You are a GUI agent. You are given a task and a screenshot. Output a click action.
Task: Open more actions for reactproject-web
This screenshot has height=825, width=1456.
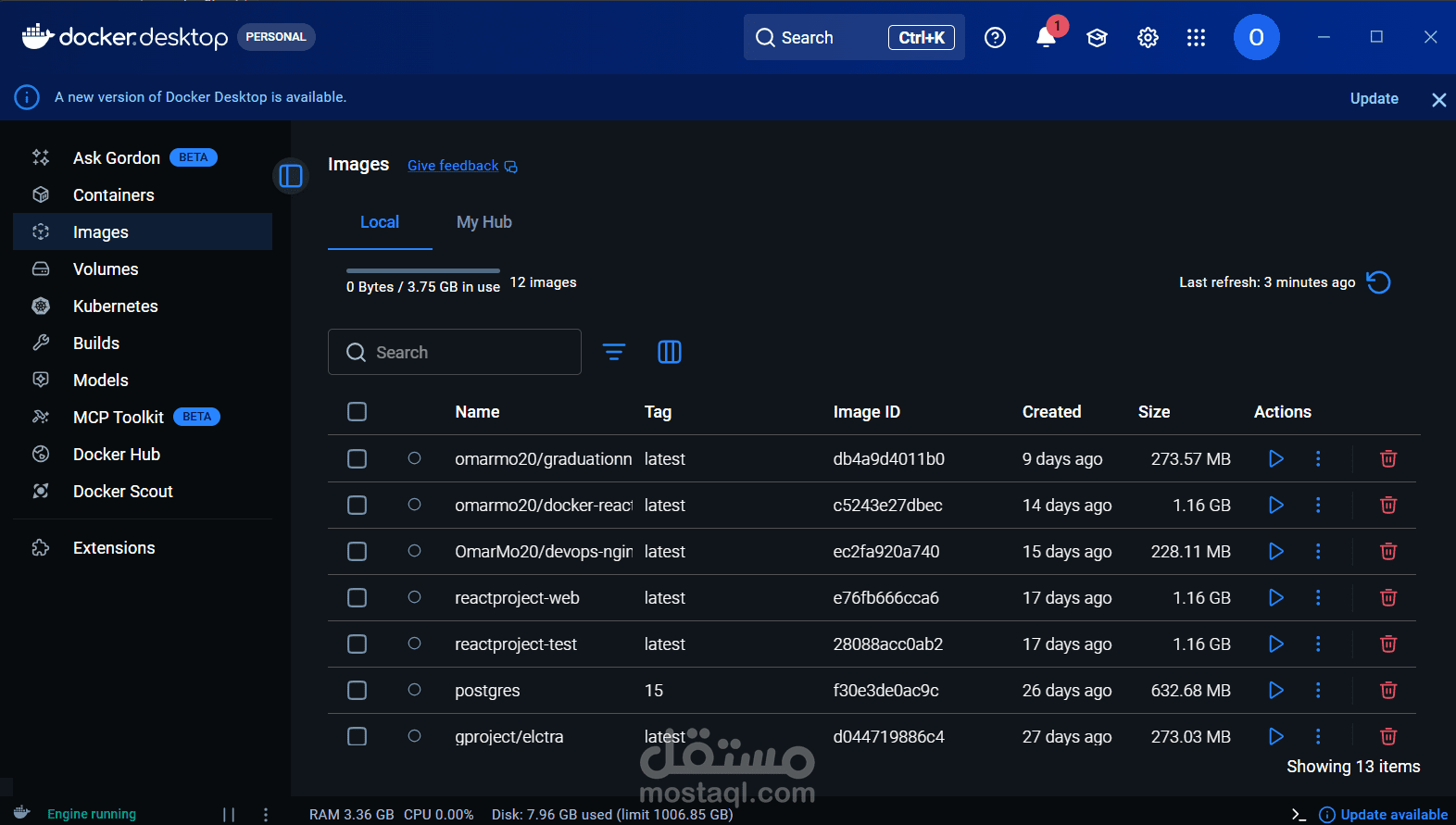pyautogui.click(x=1318, y=597)
